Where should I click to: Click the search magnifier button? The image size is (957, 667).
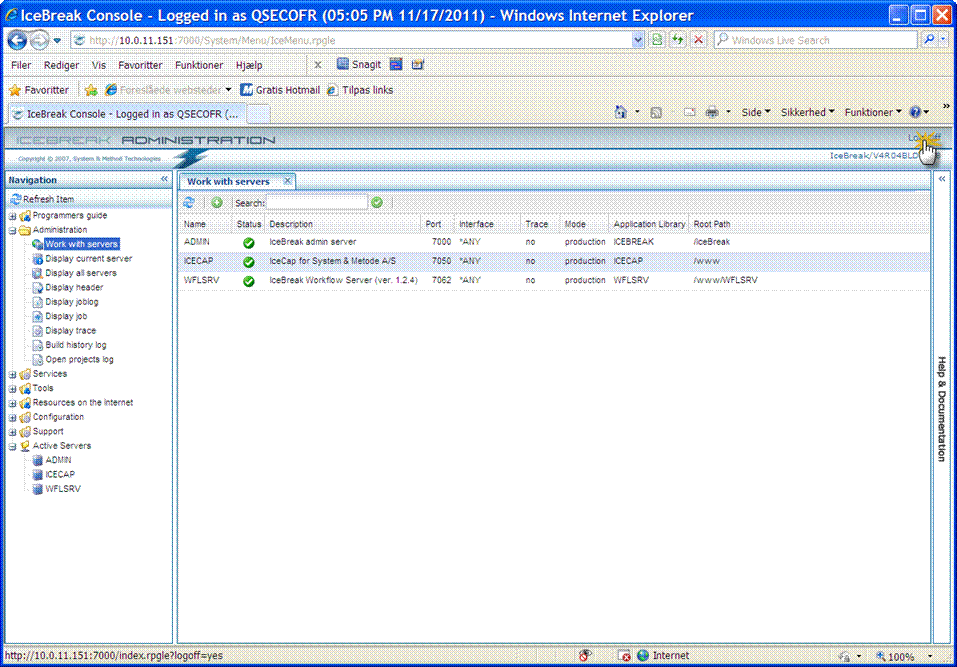click(929, 40)
